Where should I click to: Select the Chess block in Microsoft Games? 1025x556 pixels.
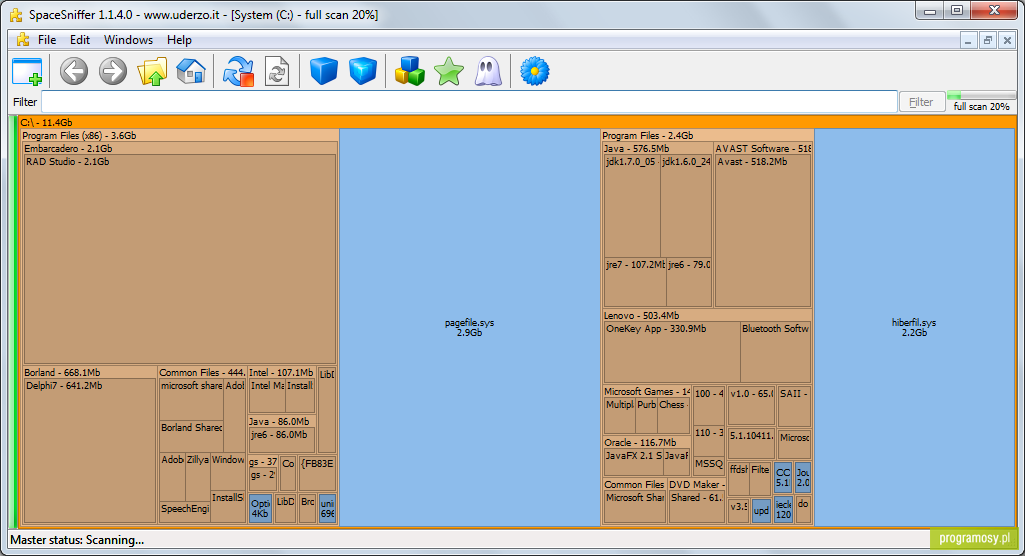(x=673, y=416)
